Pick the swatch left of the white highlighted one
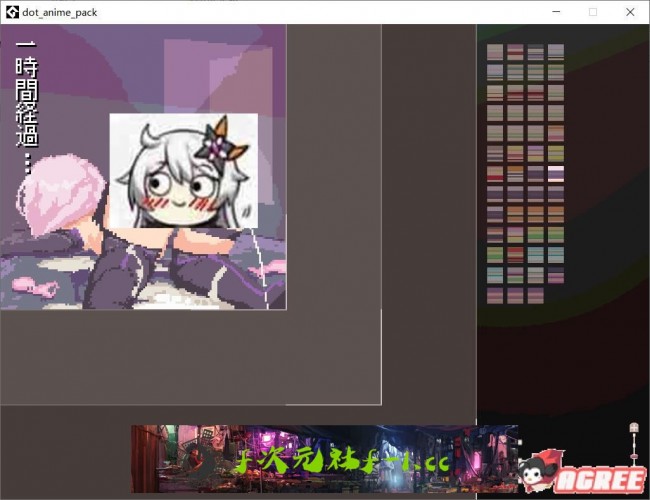Viewport: 650px width, 500px height. pyautogui.click(x=535, y=173)
